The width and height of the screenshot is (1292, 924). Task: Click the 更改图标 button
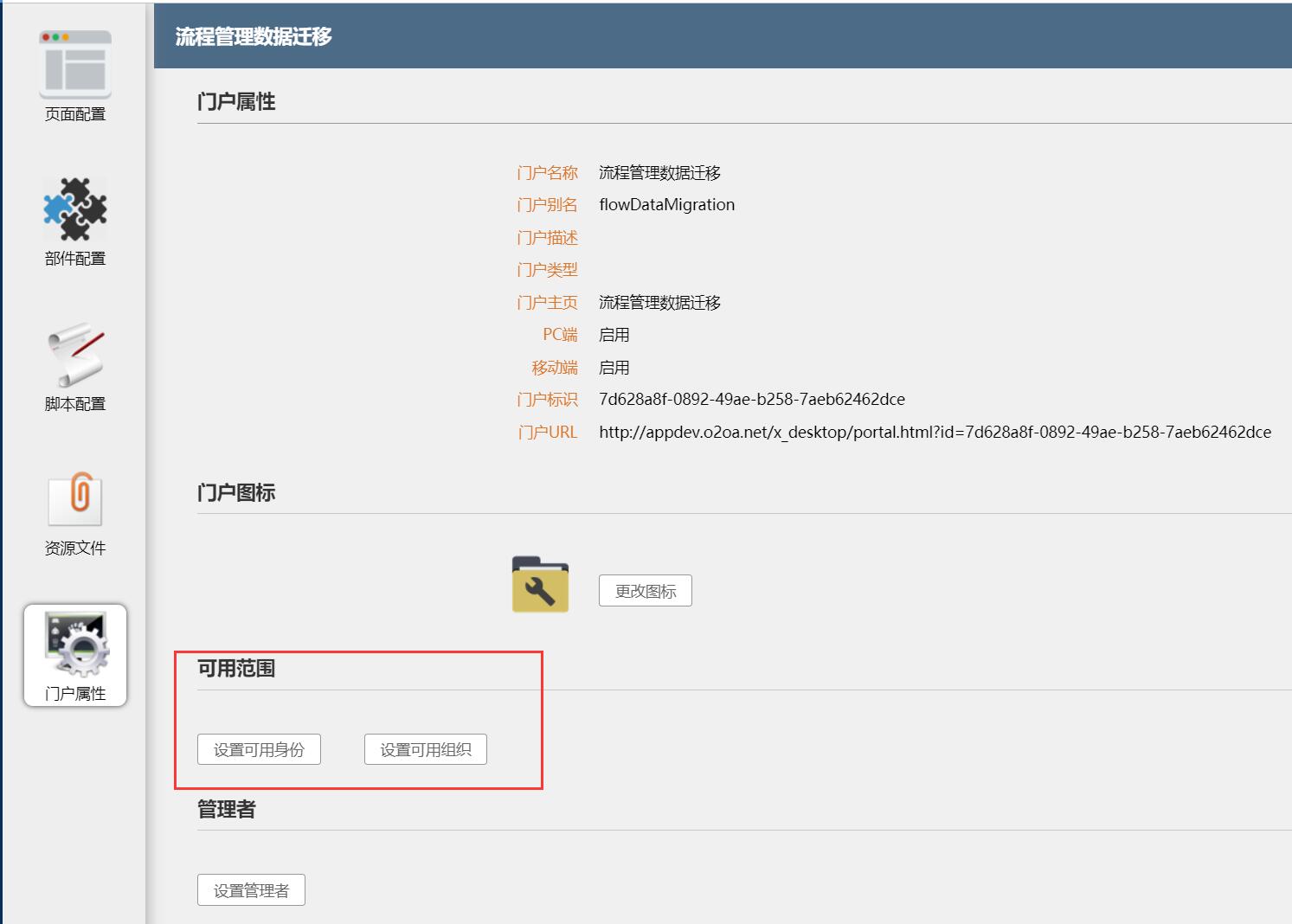pyautogui.click(x=646, y=591)
